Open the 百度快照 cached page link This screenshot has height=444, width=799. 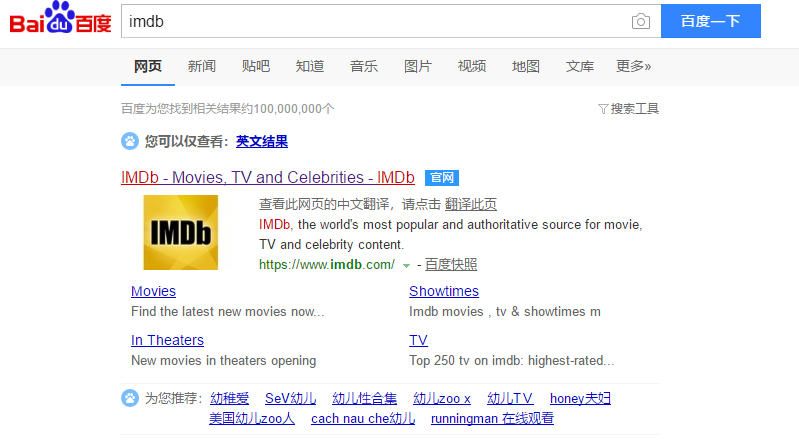451,265
